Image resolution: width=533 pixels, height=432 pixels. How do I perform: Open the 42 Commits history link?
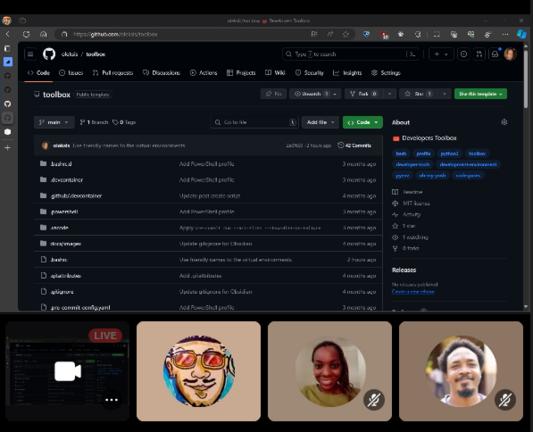(x=354, y=145)
